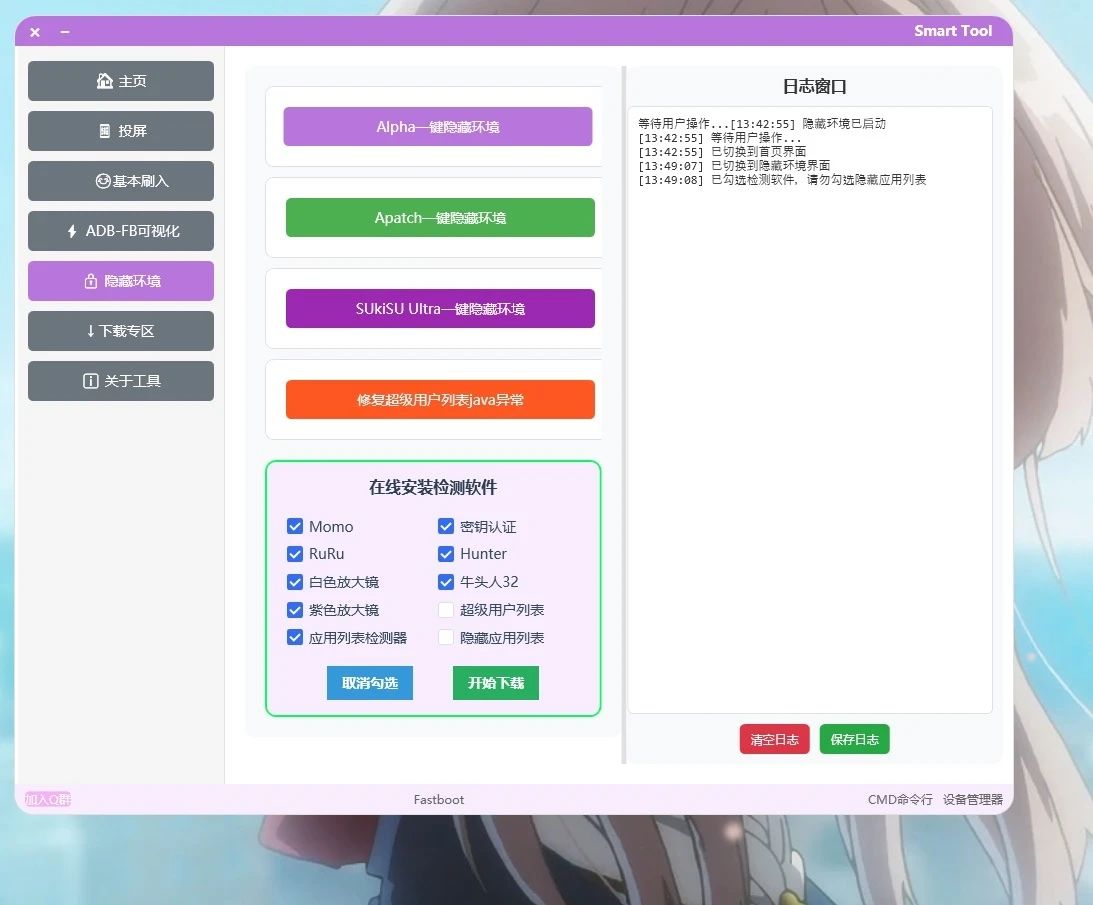1093x905 pixels.
Task: Enable the 隐藏应用列表 checkbox
Action: click(446, 637)
